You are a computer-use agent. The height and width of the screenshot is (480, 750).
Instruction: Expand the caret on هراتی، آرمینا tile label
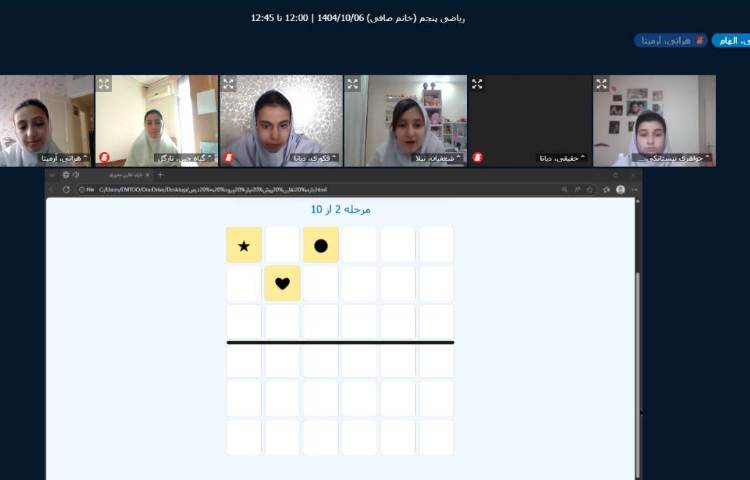tap(85, 157)
